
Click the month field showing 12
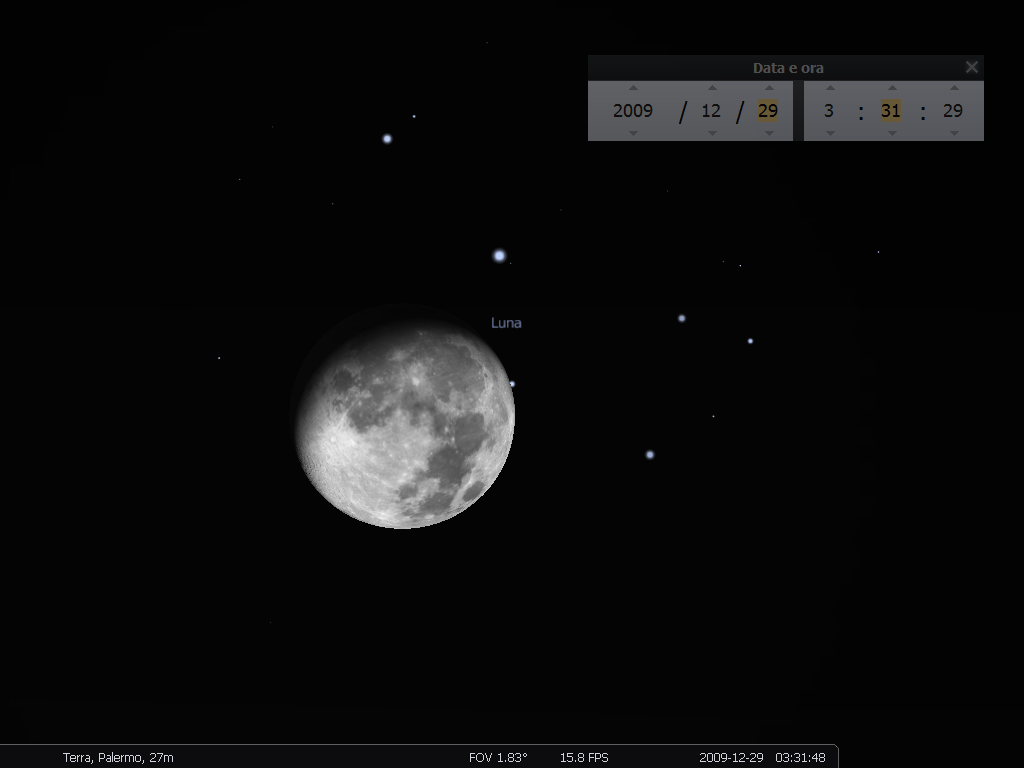(x=711, y=110)
